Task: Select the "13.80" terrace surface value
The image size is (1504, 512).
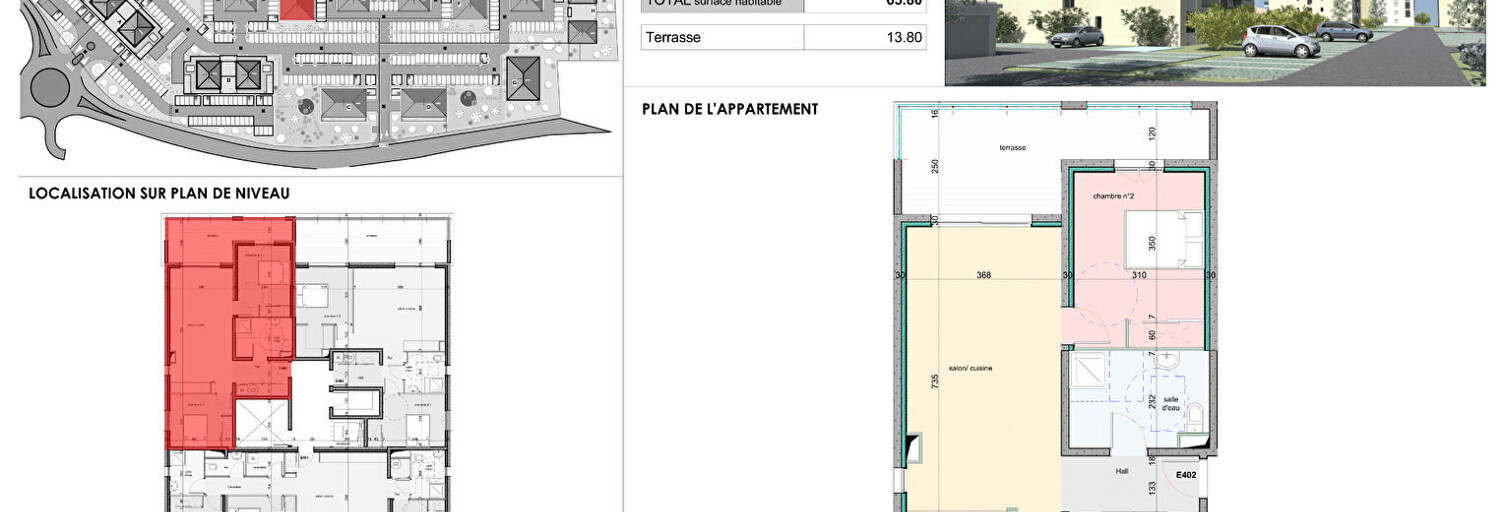Action: [x=905, y=38]
